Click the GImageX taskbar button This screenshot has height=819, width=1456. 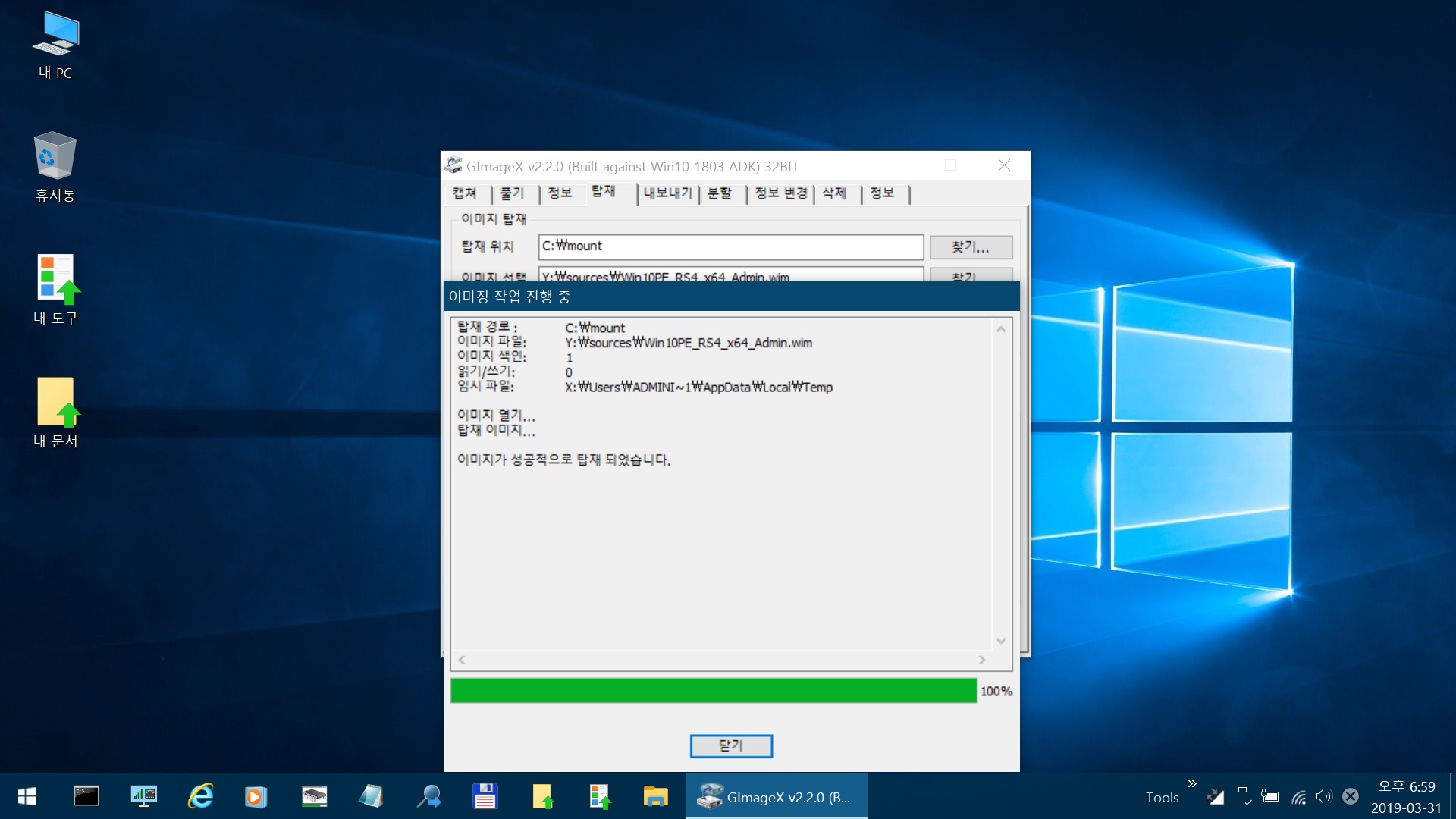coord(776,796)
